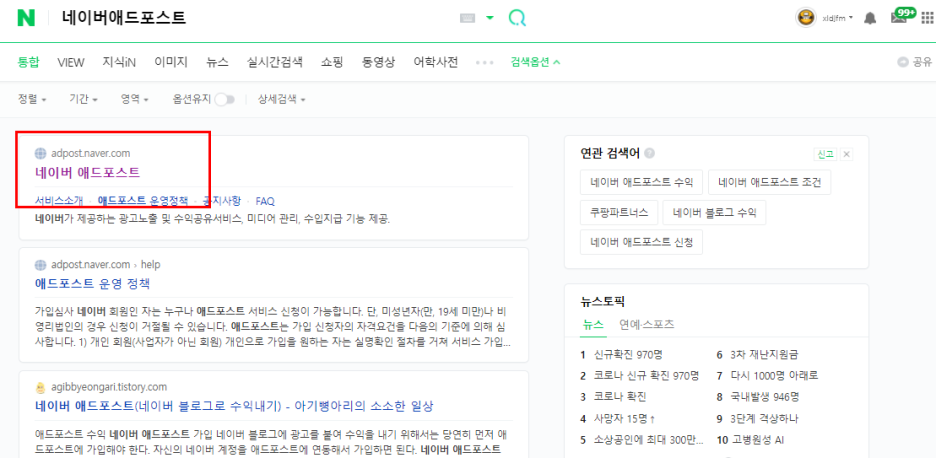Switch to the 어학사전 tab
This screenshot has height=458, width=936.
[x=436, y=62]
